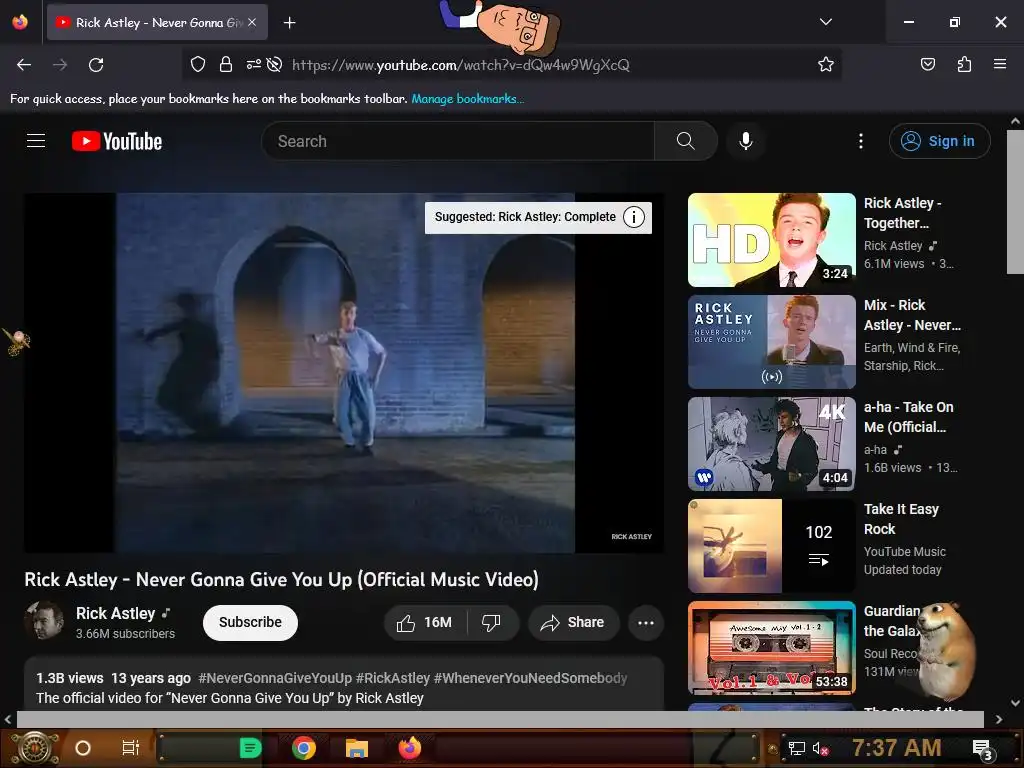Click horizontal scrollbar left arrow
Screen dimensions: 1024x768
(x=8, y=719)
